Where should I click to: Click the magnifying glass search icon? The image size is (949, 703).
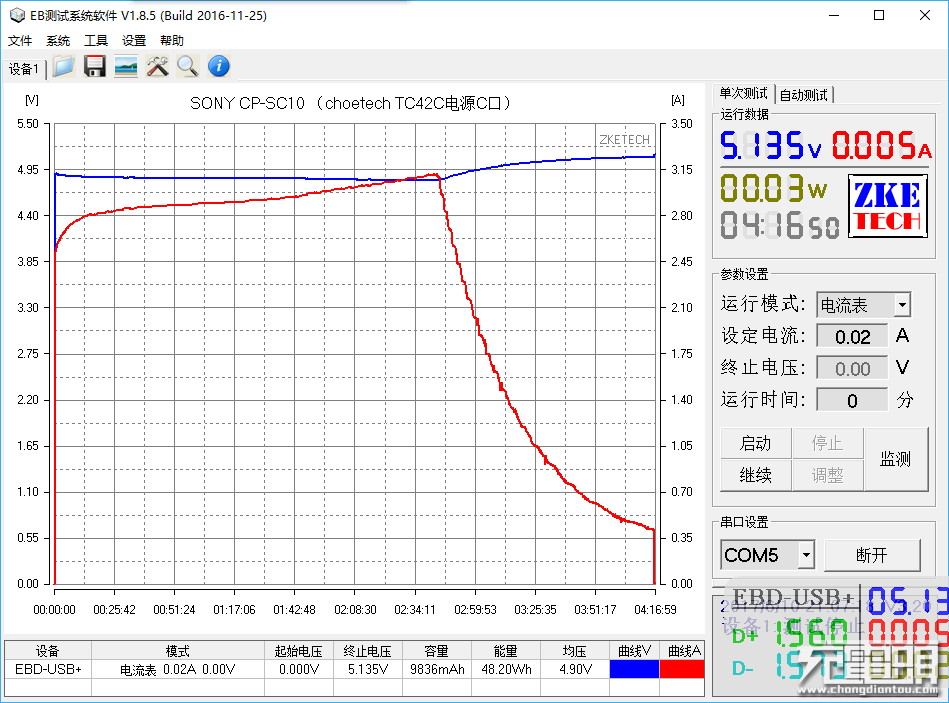point(188,67)
